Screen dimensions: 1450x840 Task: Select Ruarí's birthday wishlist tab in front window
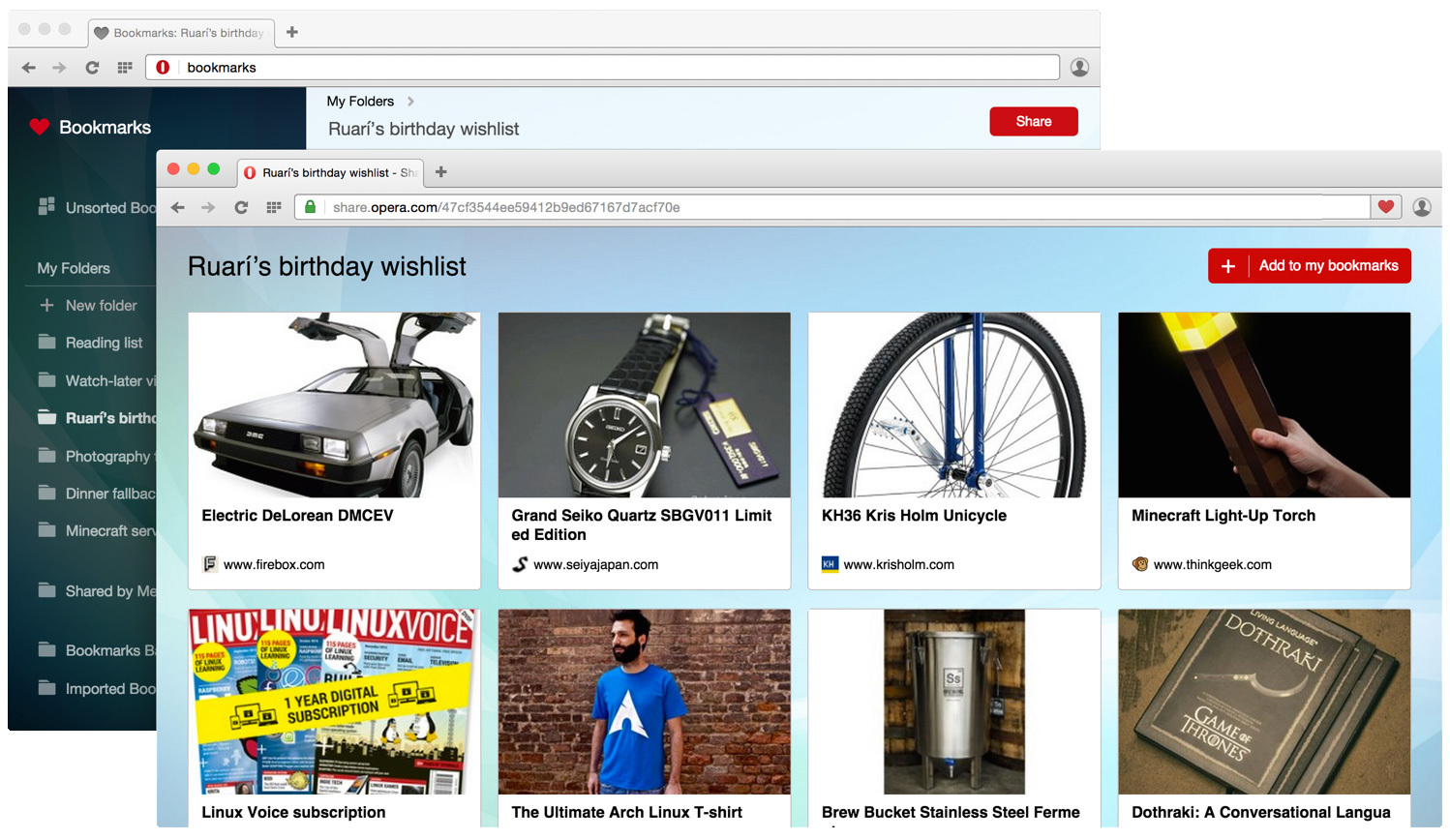(x=329, y=172)
